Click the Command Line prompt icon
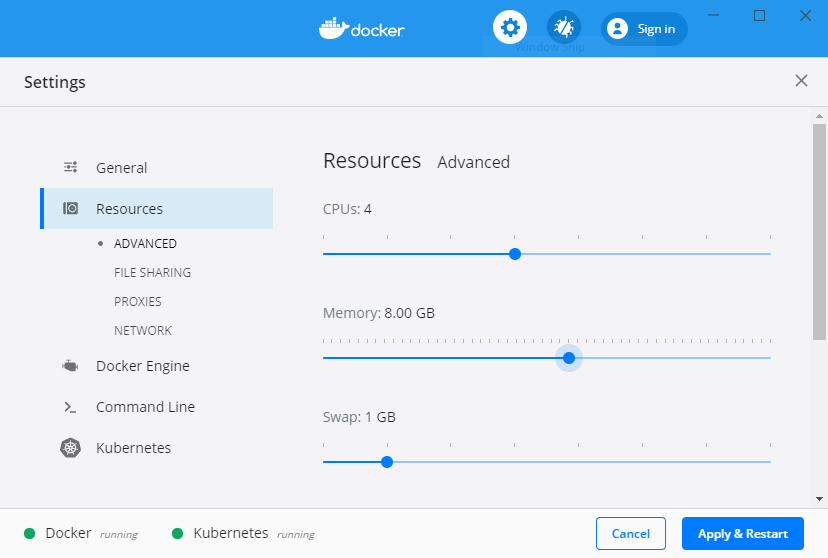This screenshot has height=558, width=828. click(x=70, y=407)
